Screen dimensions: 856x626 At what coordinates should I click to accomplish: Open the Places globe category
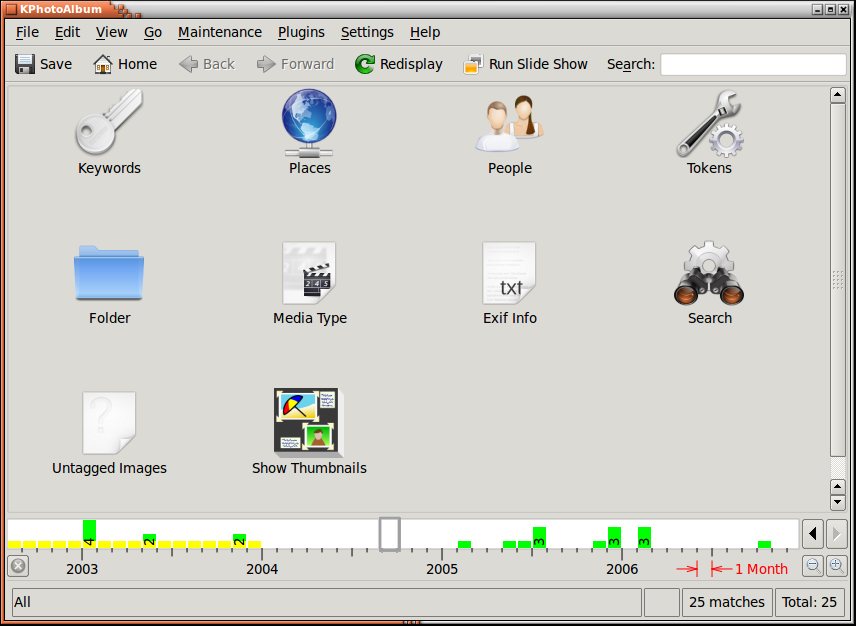tap(310, 132)
